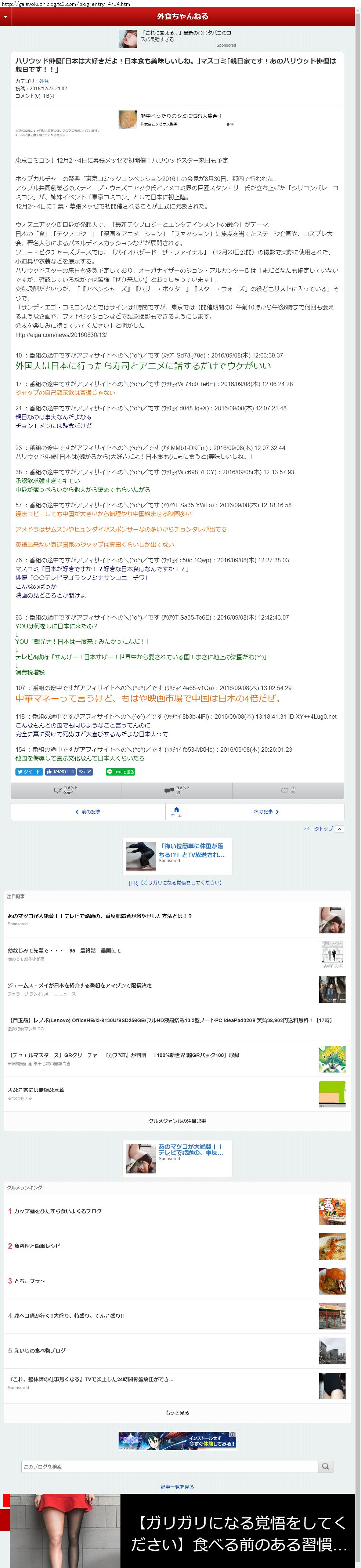Open the カップ麺をひたすら食いまくるブログ ranking thumbnail

click(332, 1212)
